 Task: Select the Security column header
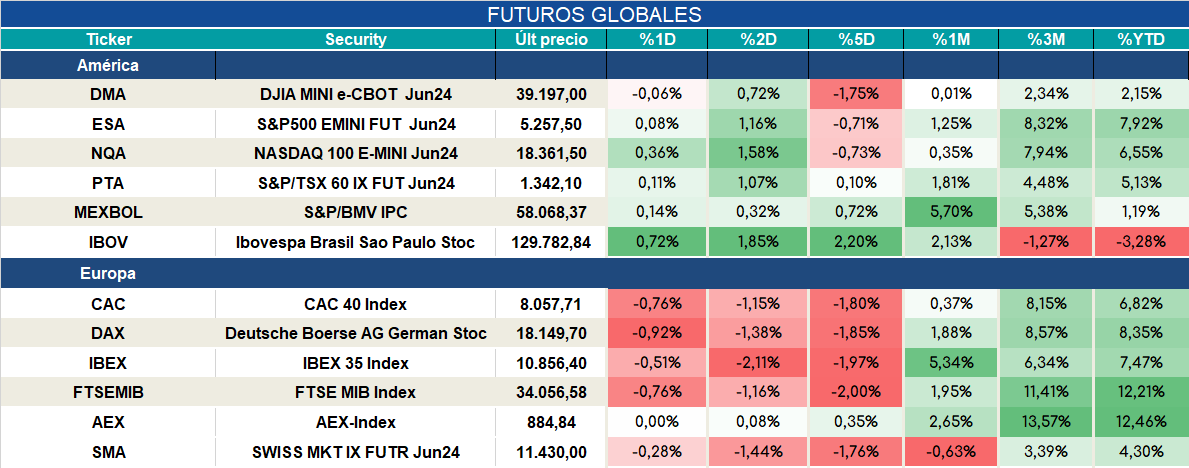coord(356,40)
